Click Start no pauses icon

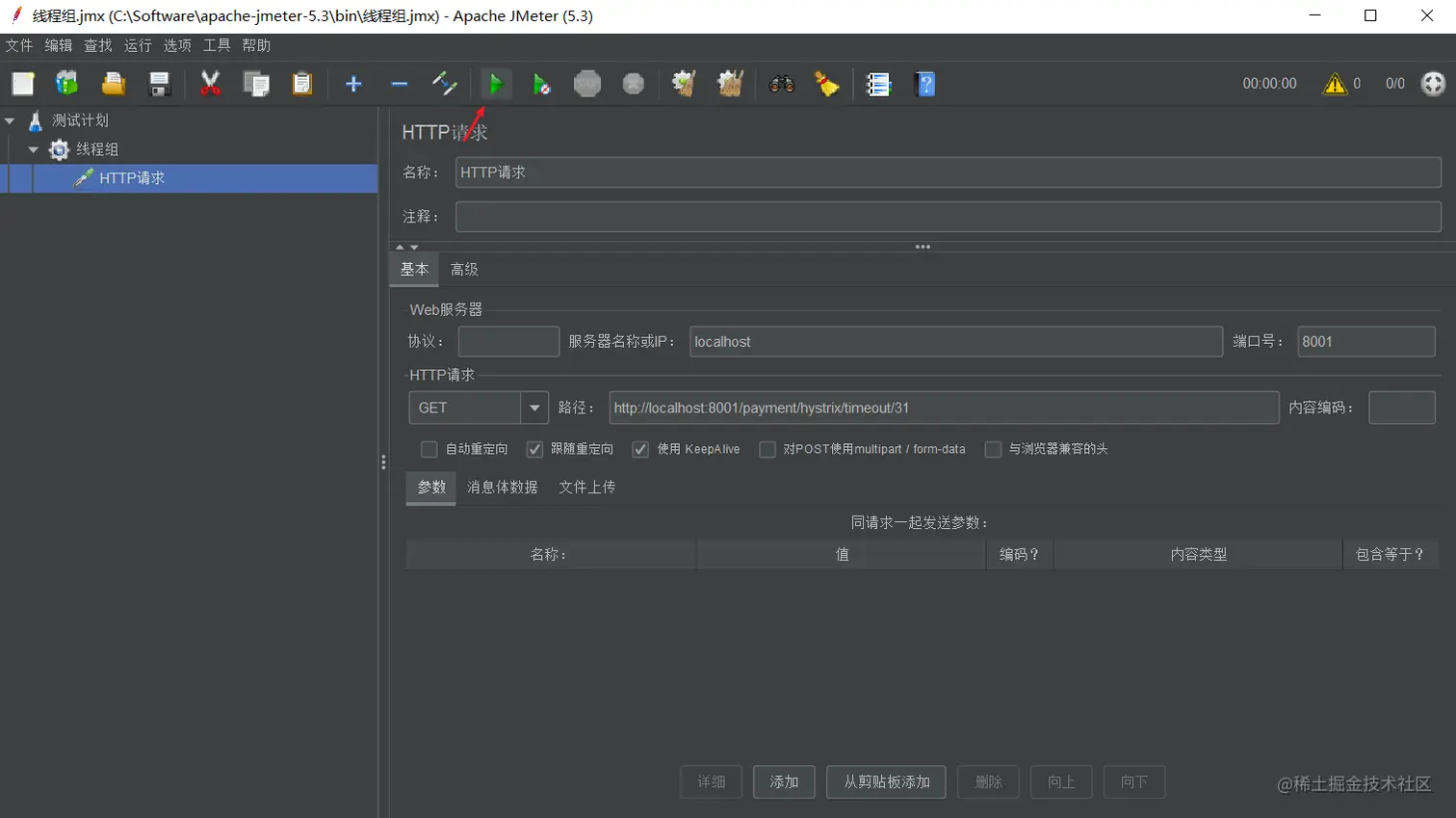(x=541, y=84)
